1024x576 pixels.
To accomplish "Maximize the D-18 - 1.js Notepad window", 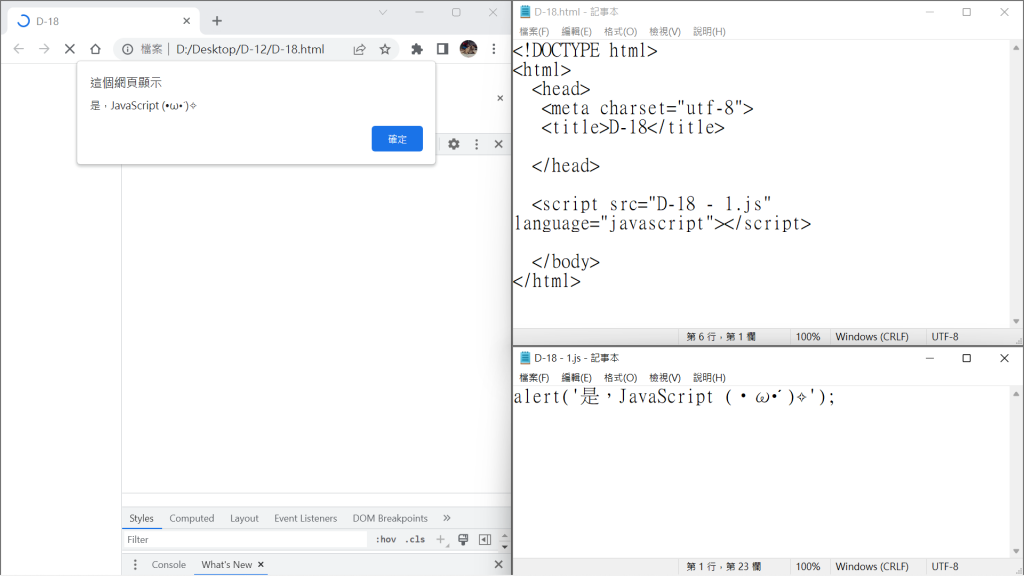I will tap(967, 358).
